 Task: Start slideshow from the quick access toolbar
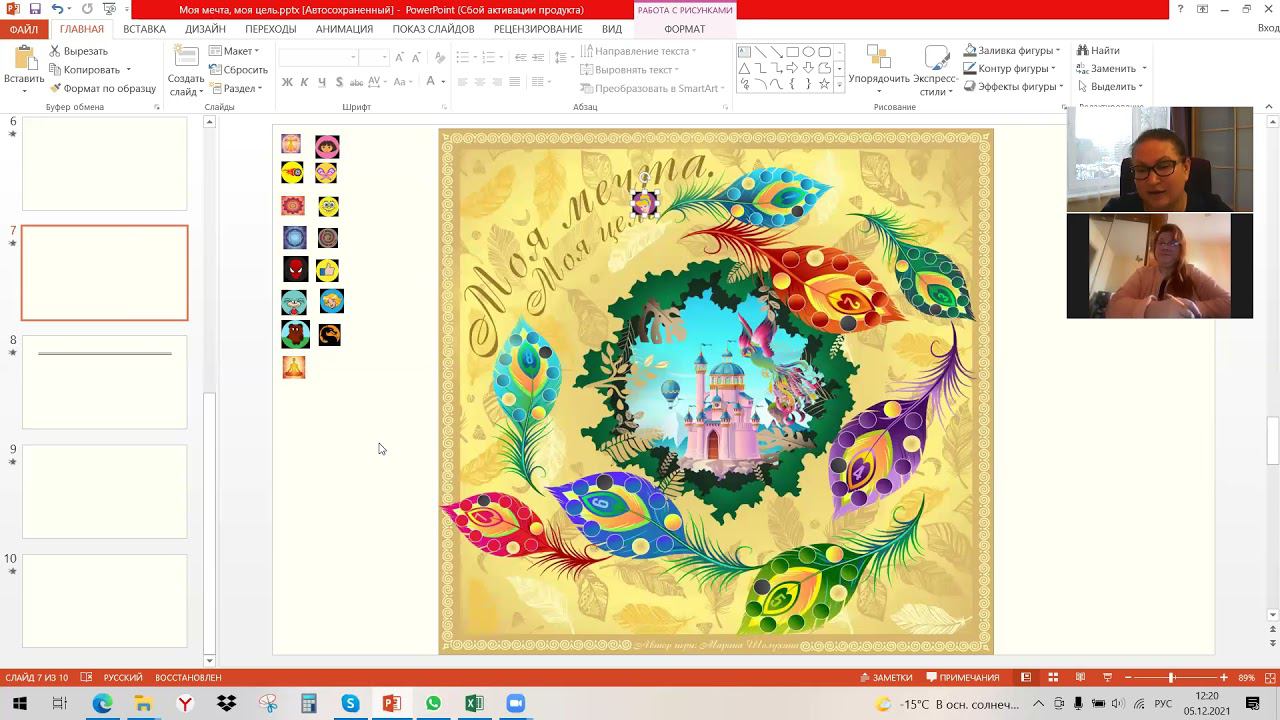click(x=109, y=9)
